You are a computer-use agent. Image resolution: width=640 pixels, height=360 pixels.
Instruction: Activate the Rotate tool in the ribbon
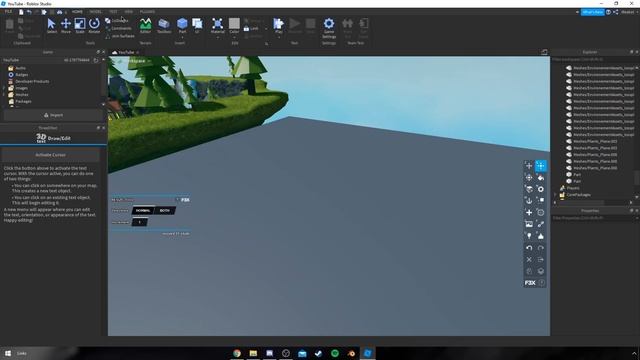(94, 25)
